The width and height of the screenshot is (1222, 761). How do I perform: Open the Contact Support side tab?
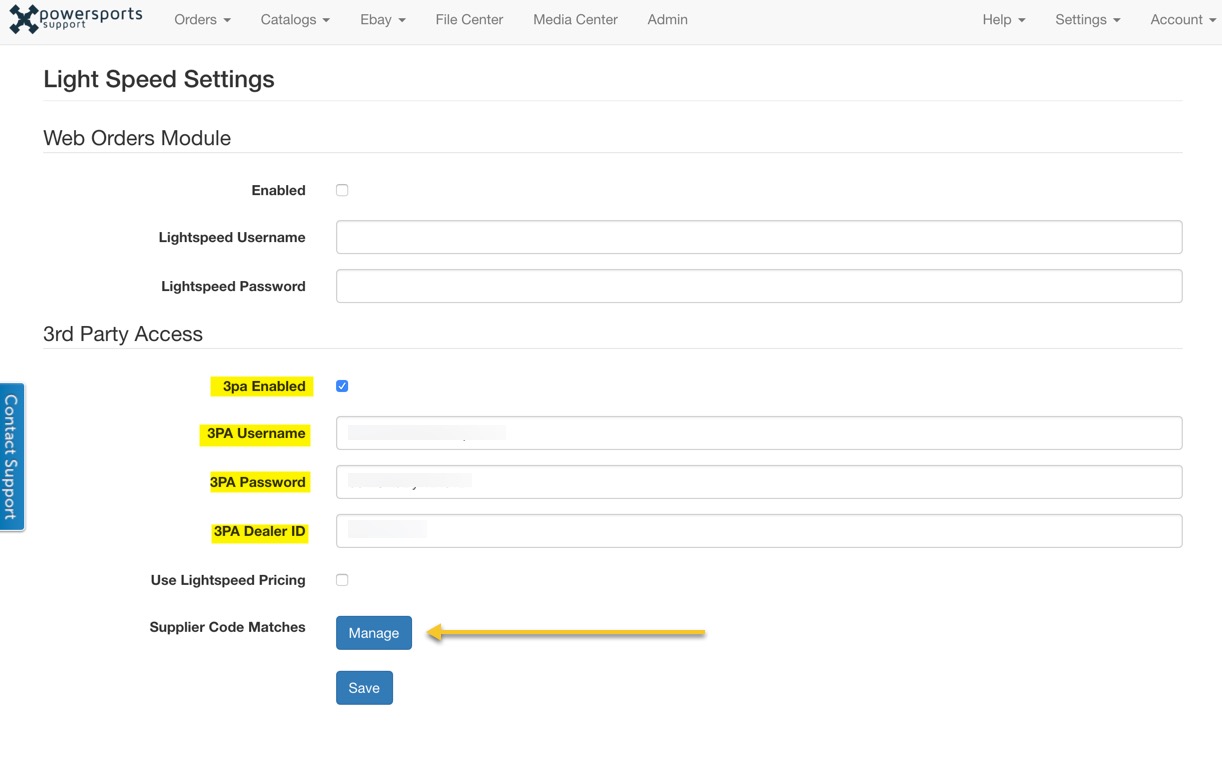pos(12,457)
